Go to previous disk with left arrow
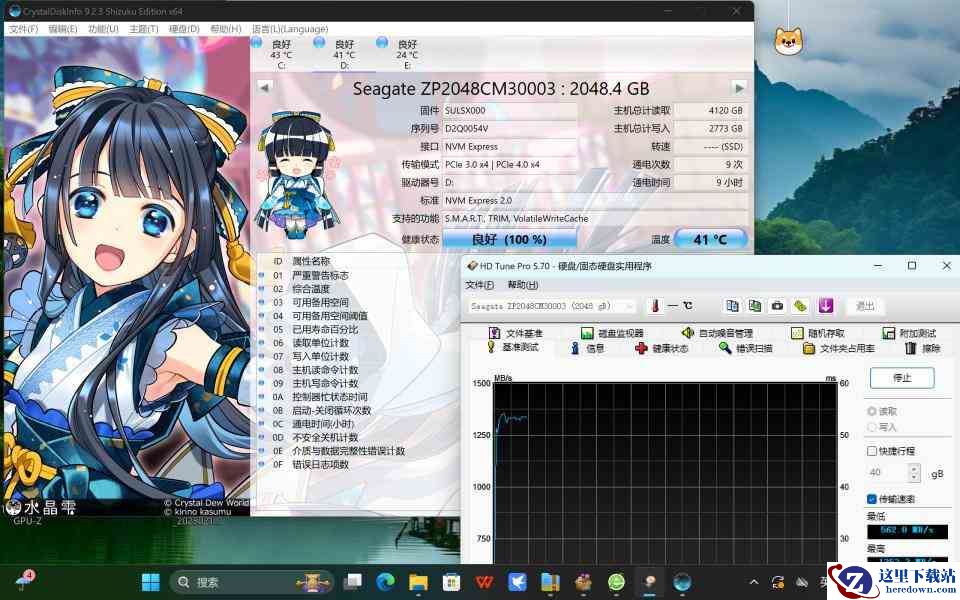 click(x=264, y=88)
